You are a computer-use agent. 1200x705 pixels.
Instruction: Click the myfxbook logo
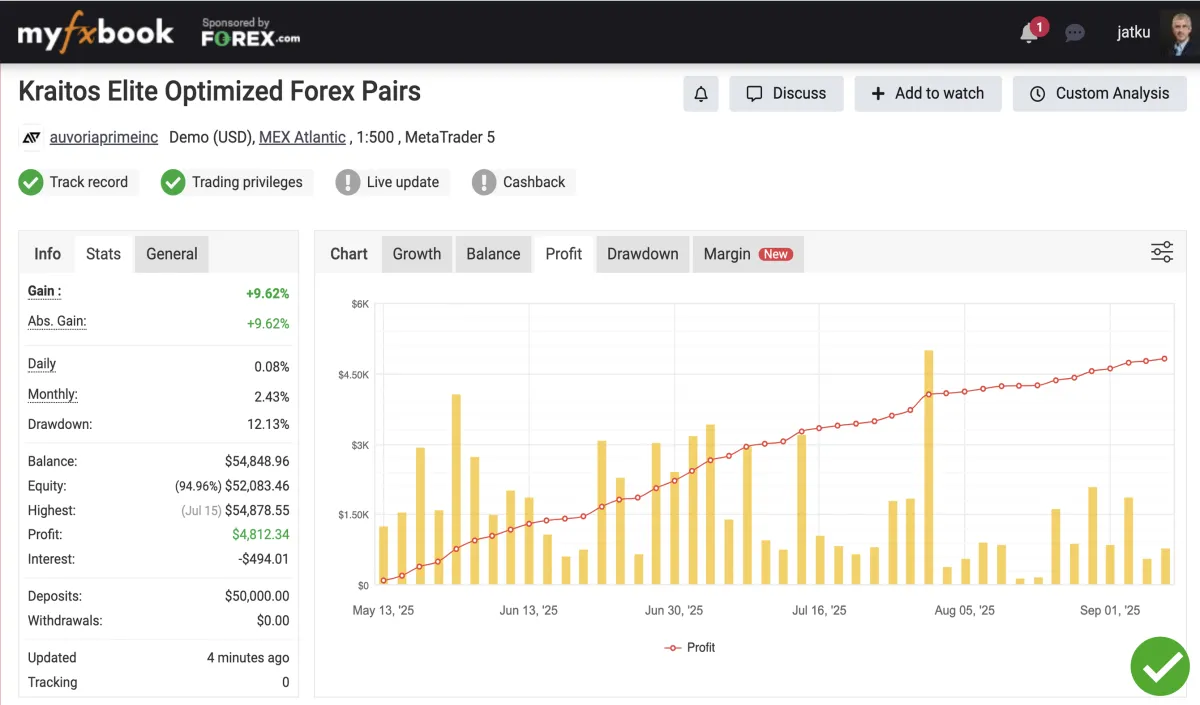96,33
